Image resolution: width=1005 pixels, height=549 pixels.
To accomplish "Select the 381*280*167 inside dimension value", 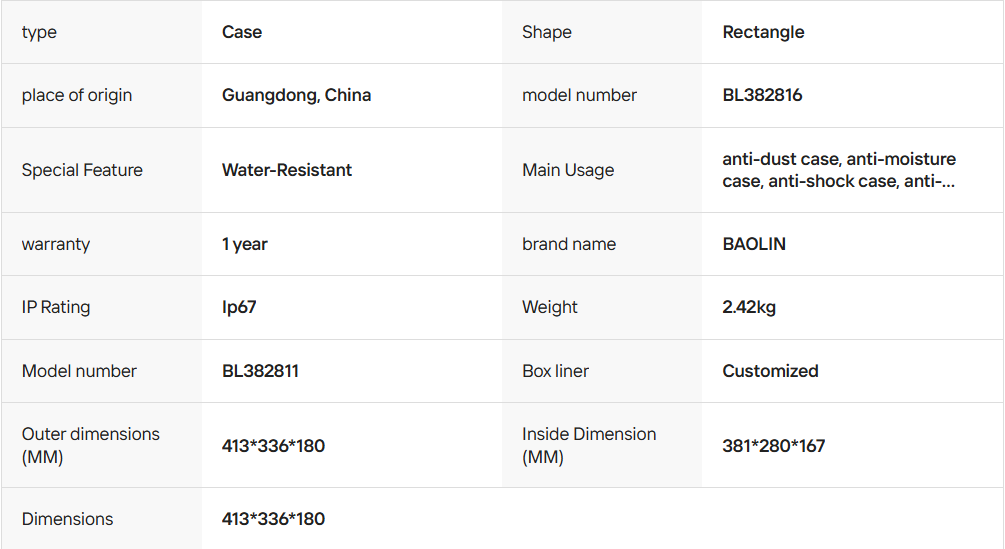I will [774, 446].
